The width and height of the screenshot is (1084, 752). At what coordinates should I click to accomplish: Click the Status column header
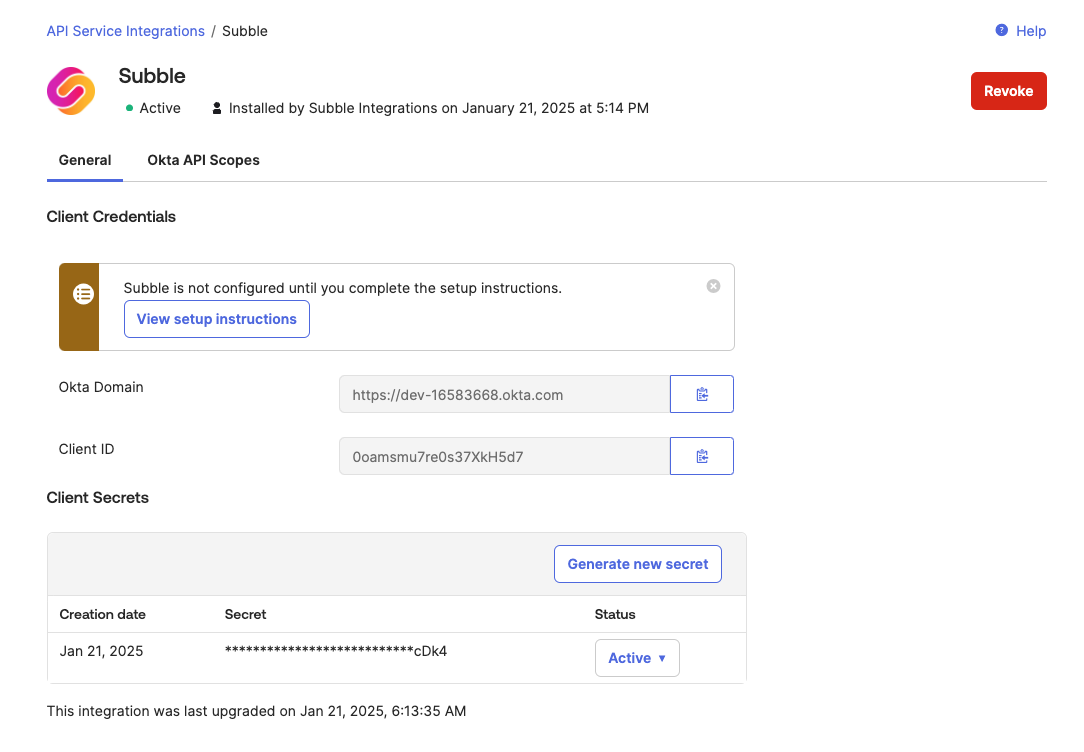pos(615,614)
